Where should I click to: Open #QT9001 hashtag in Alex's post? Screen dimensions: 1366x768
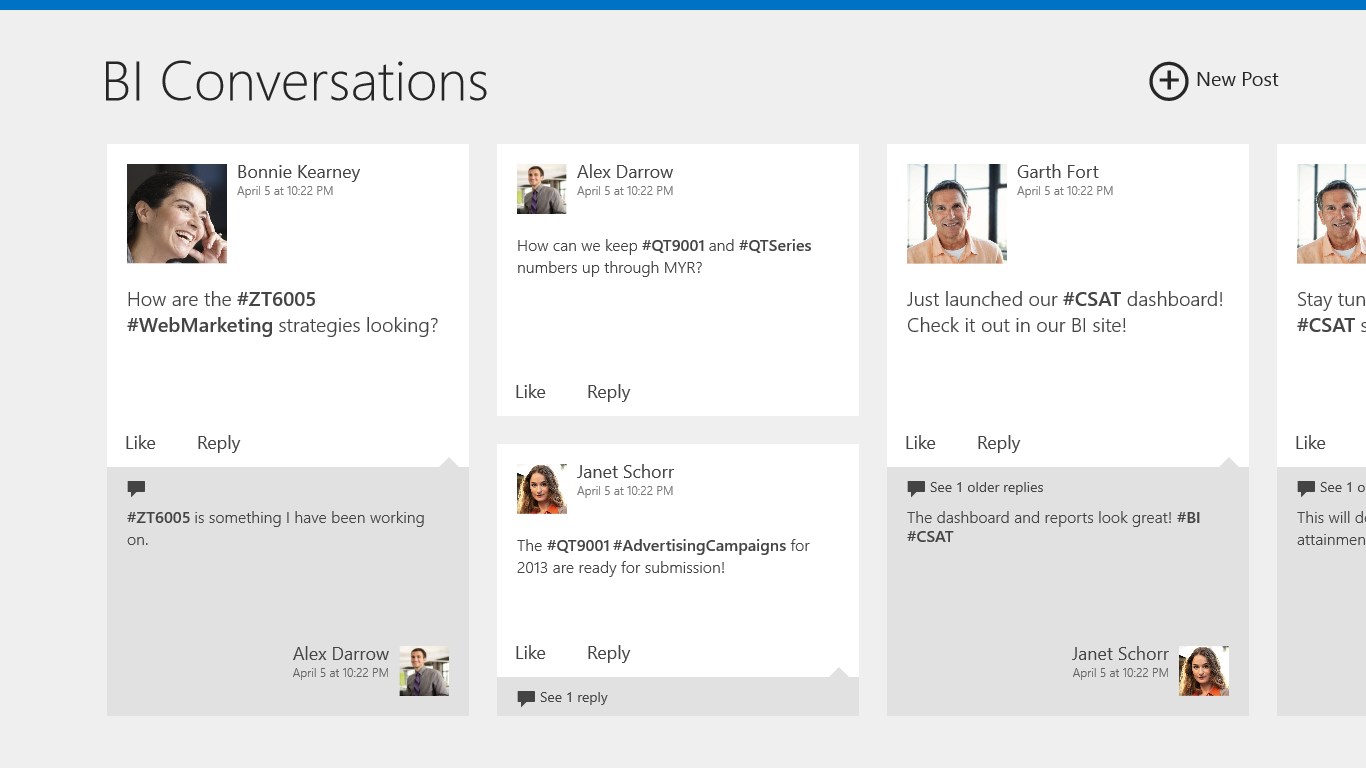coord(673,246)
